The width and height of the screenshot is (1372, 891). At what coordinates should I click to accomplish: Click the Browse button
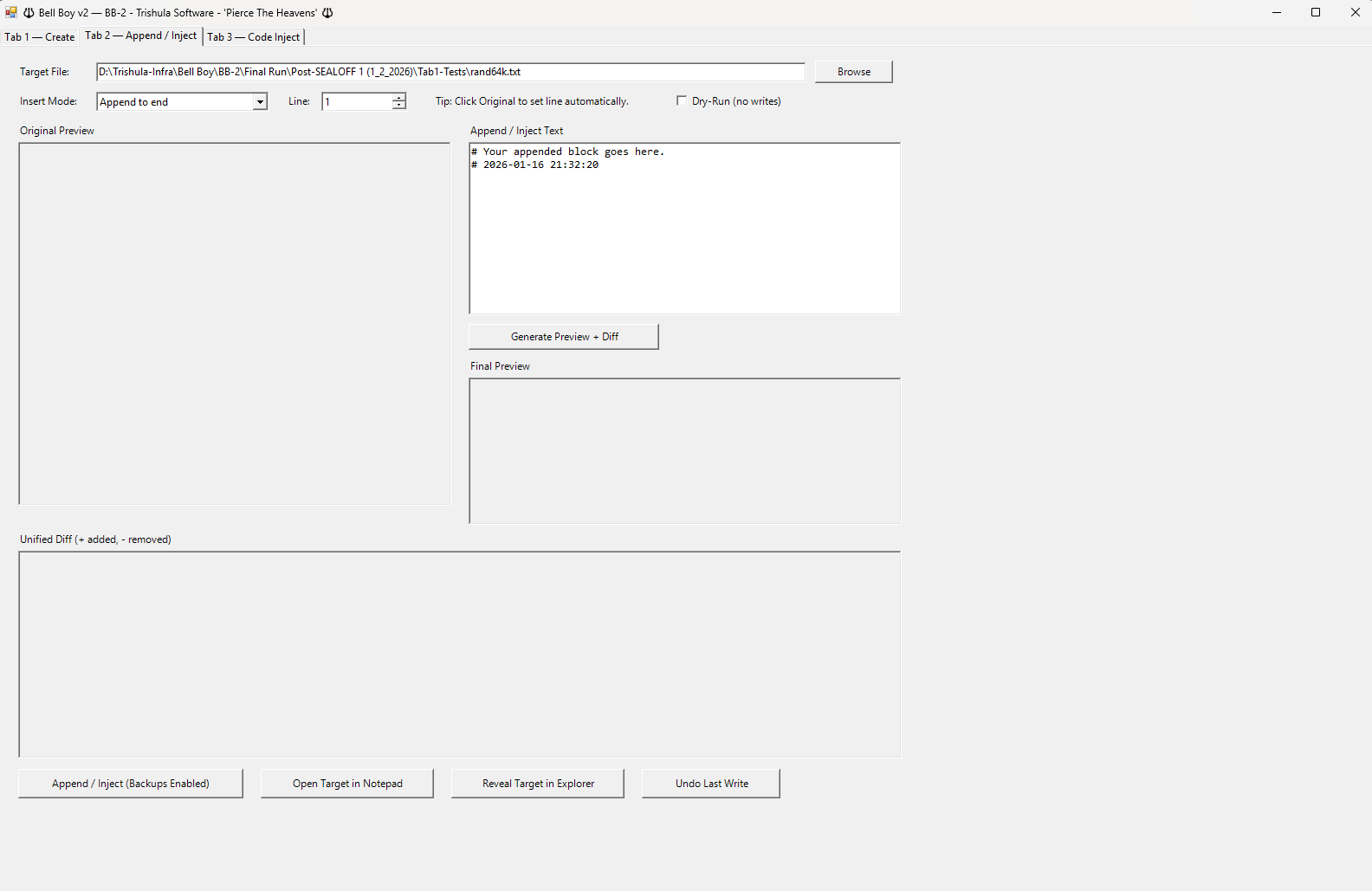click(x=854, y=72)
